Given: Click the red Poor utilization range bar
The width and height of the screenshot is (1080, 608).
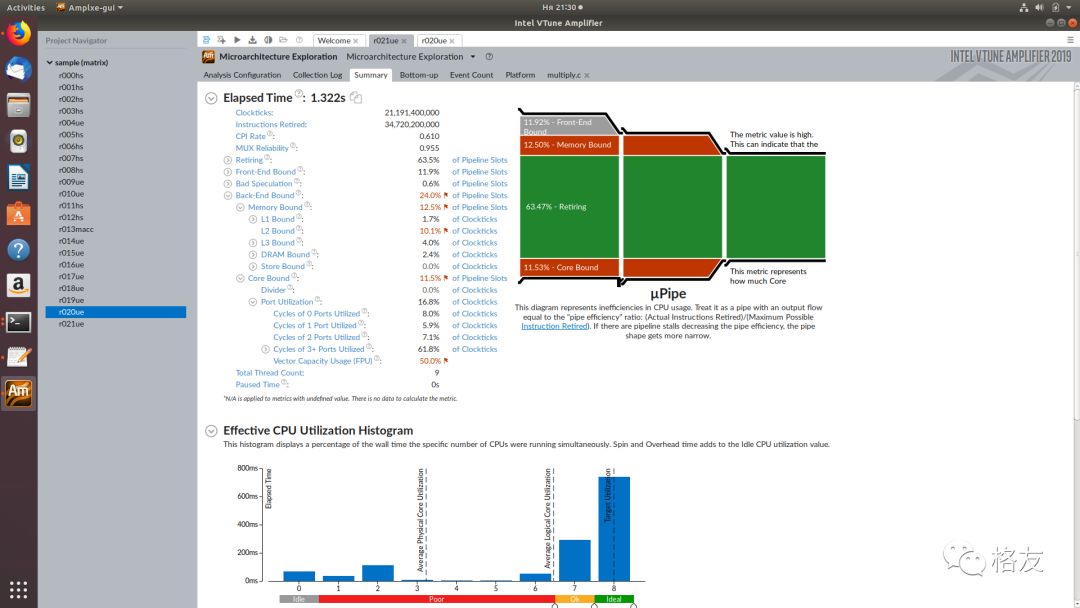Looking at the screenshot, I should pyautogui.click(x=437, y=599).
